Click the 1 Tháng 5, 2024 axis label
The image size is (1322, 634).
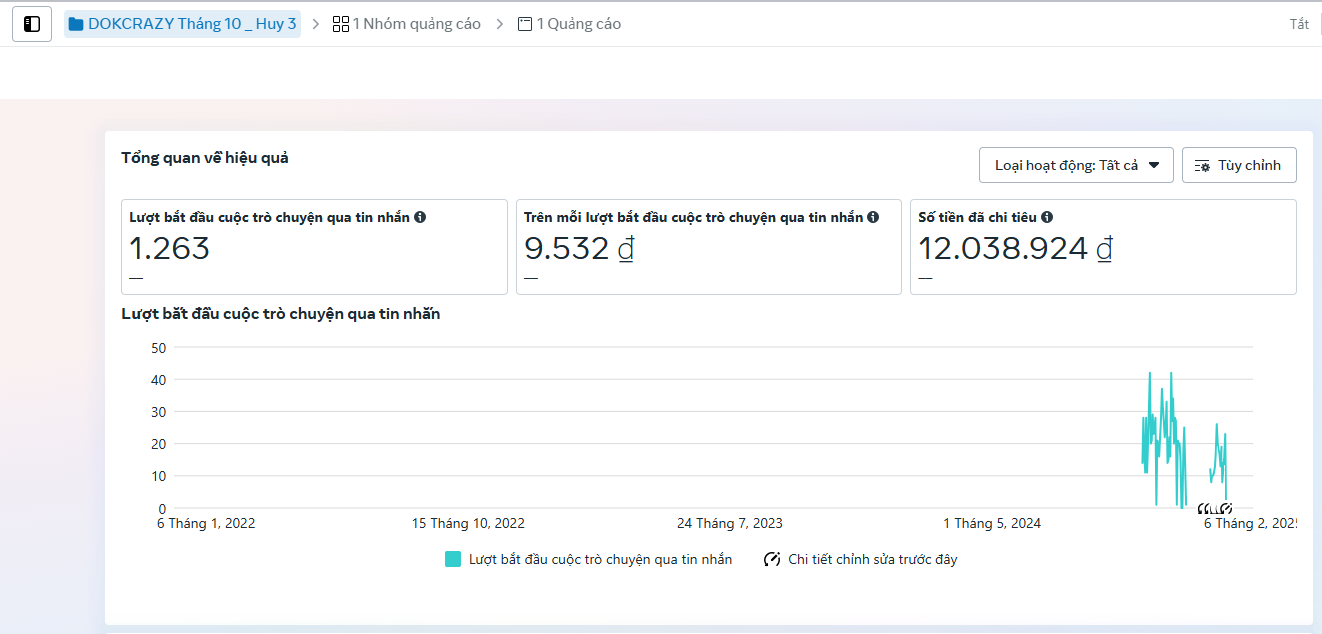pyautogui.click(x=992, y=523)
